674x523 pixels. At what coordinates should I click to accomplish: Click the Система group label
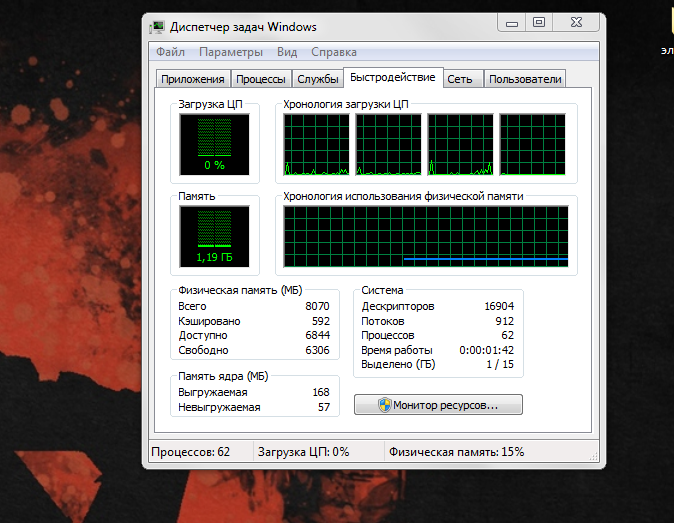[382, 291]
